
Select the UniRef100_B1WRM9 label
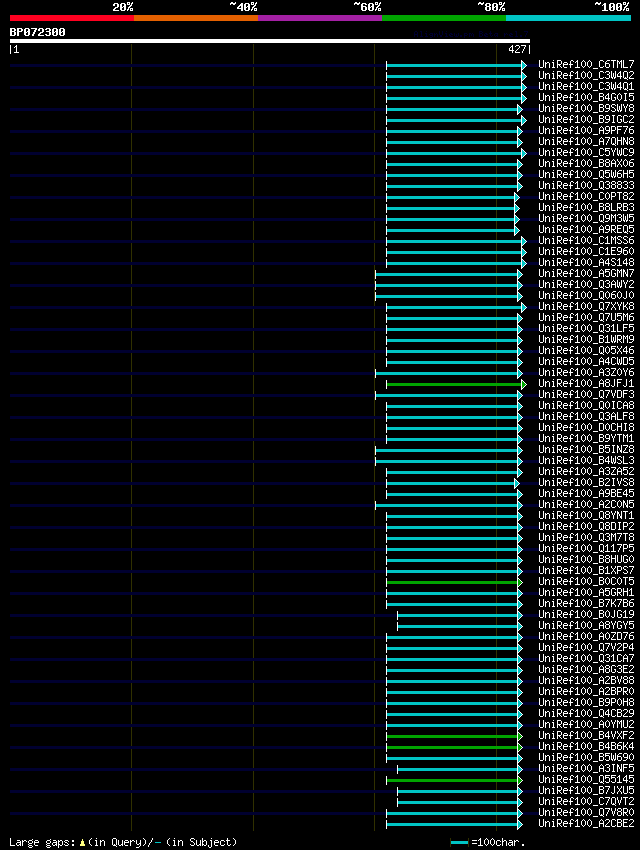coord(586,339)
